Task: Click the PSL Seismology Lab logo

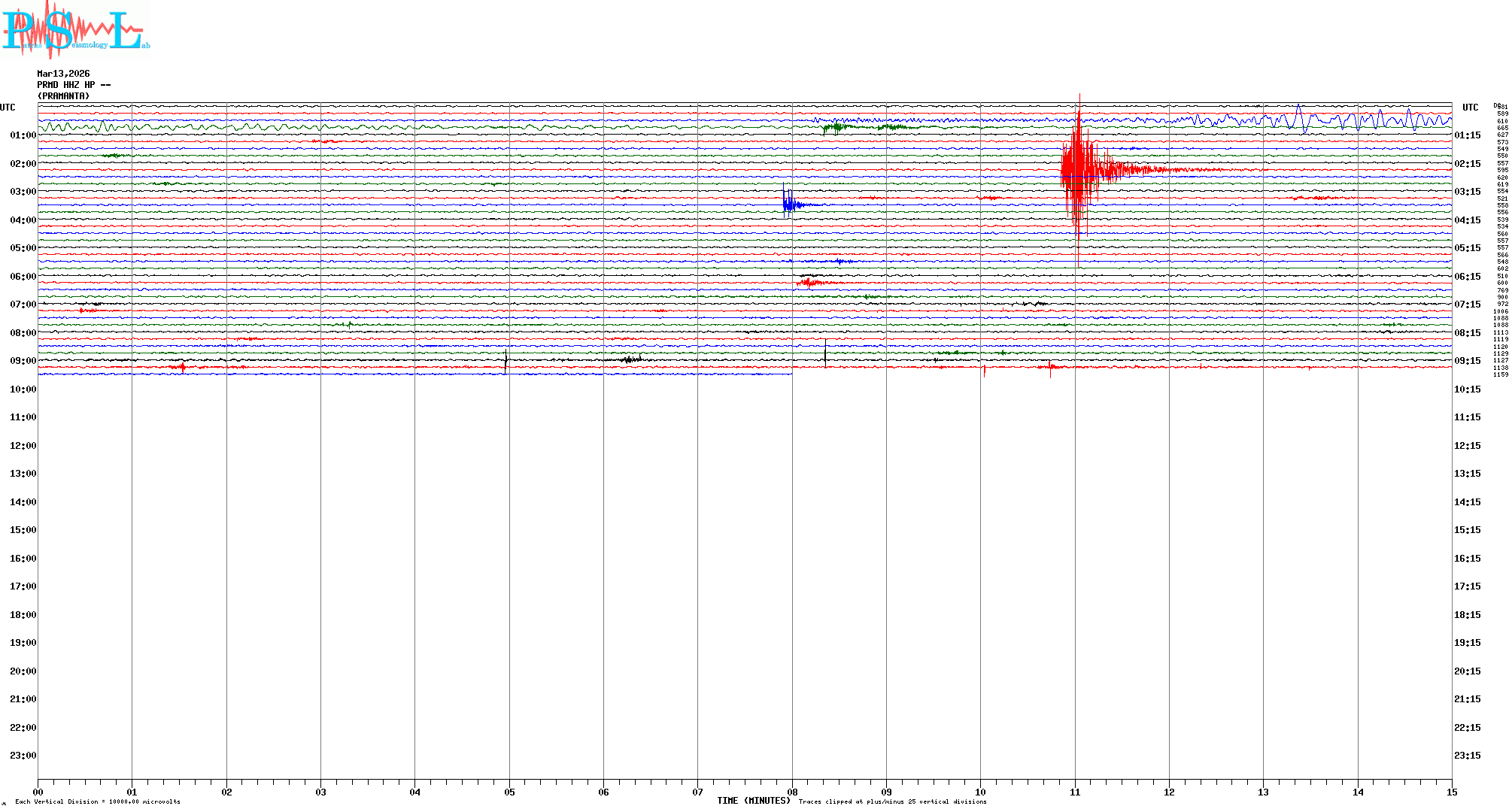Action: (75, 30)
